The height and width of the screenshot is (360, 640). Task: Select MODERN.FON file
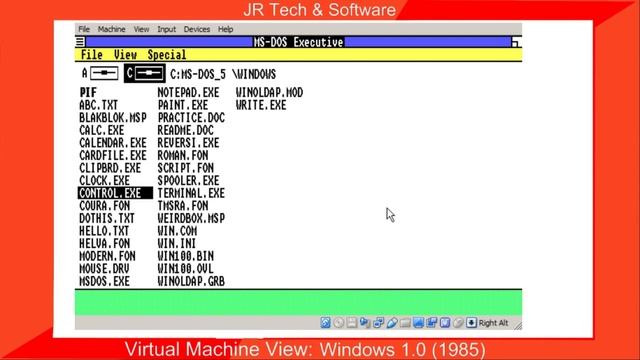point(107,256)
